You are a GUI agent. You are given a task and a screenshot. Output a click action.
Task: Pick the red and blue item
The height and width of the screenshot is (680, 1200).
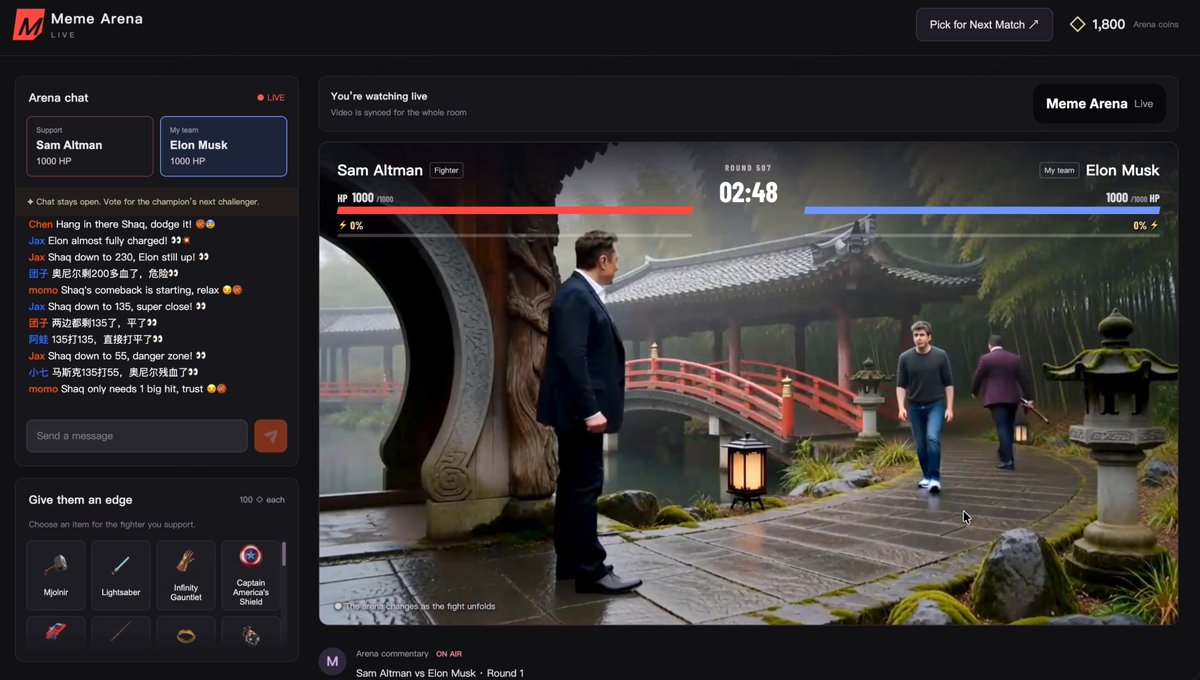56,634
